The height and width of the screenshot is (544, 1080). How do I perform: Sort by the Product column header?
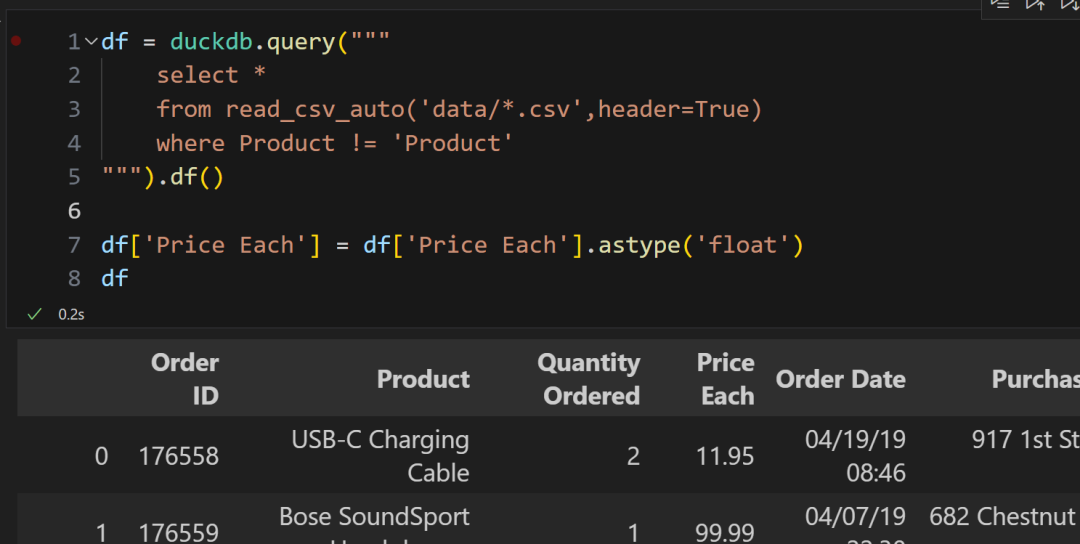[x=423, y=379]
